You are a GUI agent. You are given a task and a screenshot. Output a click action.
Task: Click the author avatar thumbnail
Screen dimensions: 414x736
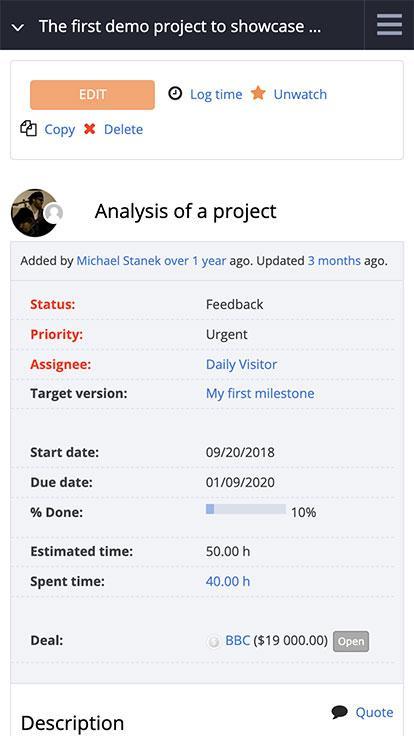click(x=34, y=213)
